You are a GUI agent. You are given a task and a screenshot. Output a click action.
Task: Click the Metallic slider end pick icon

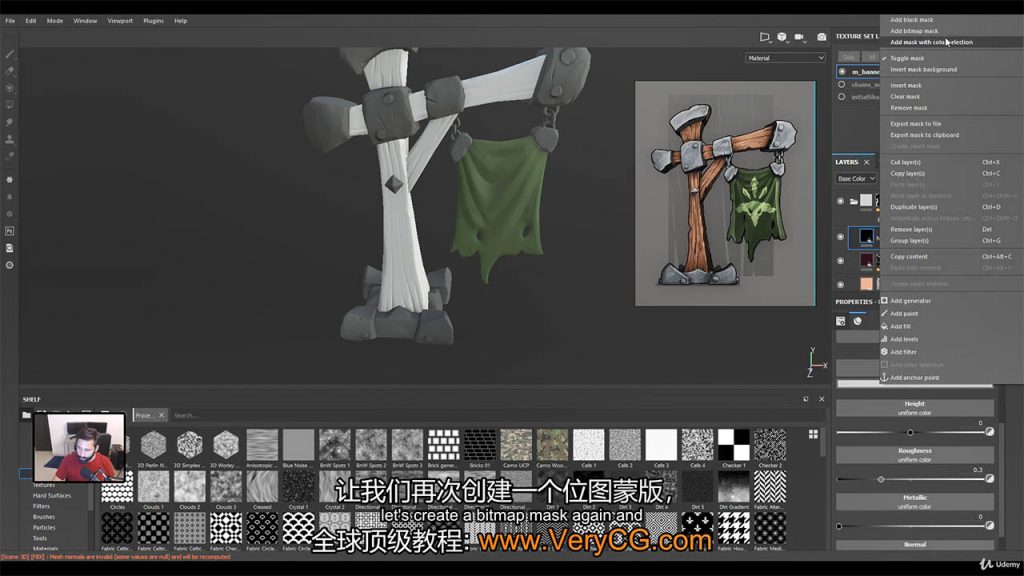pyautogui.click(x=990, y=525)
